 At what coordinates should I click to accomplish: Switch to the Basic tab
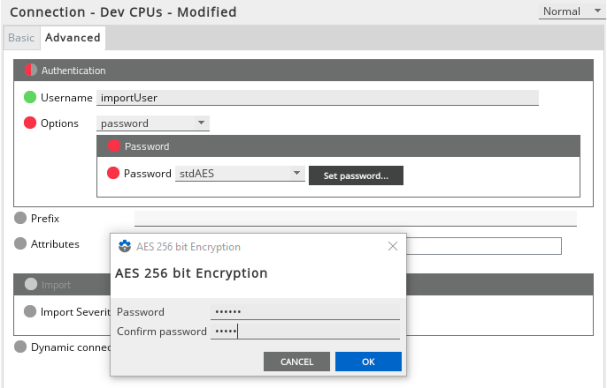point(21,38)
